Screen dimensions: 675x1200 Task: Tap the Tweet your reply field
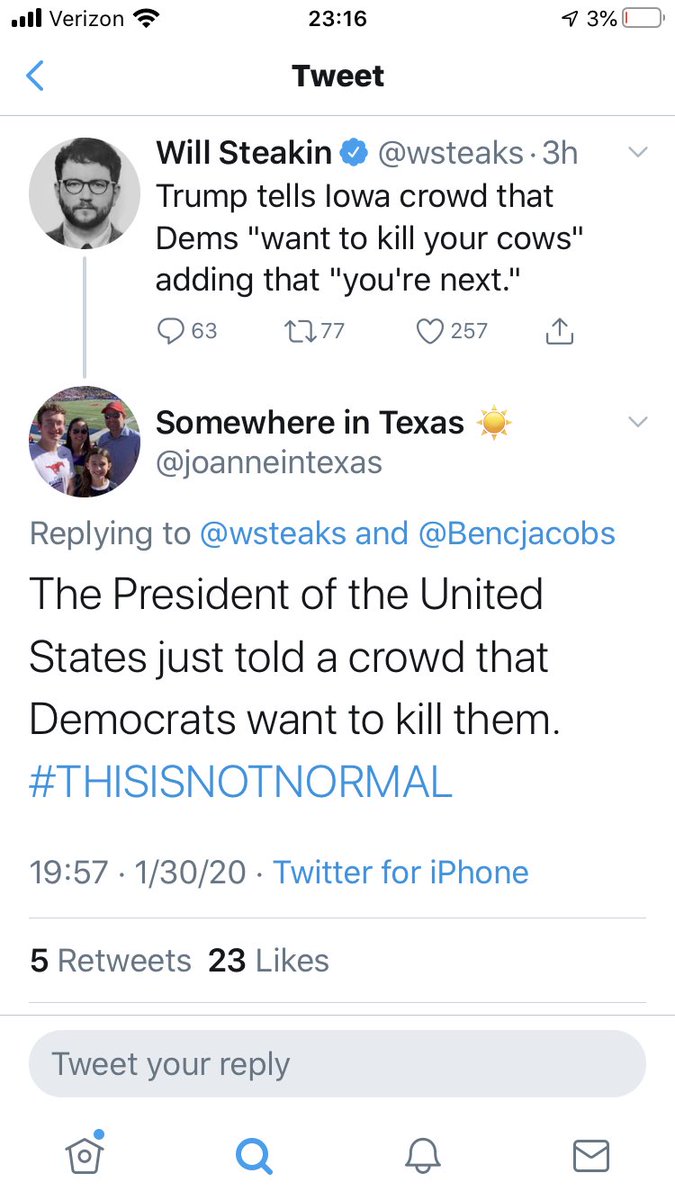click(x=337, y=1064)
